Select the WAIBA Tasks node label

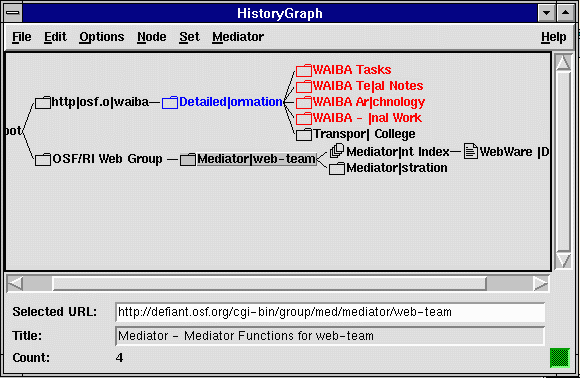point(352,70)
